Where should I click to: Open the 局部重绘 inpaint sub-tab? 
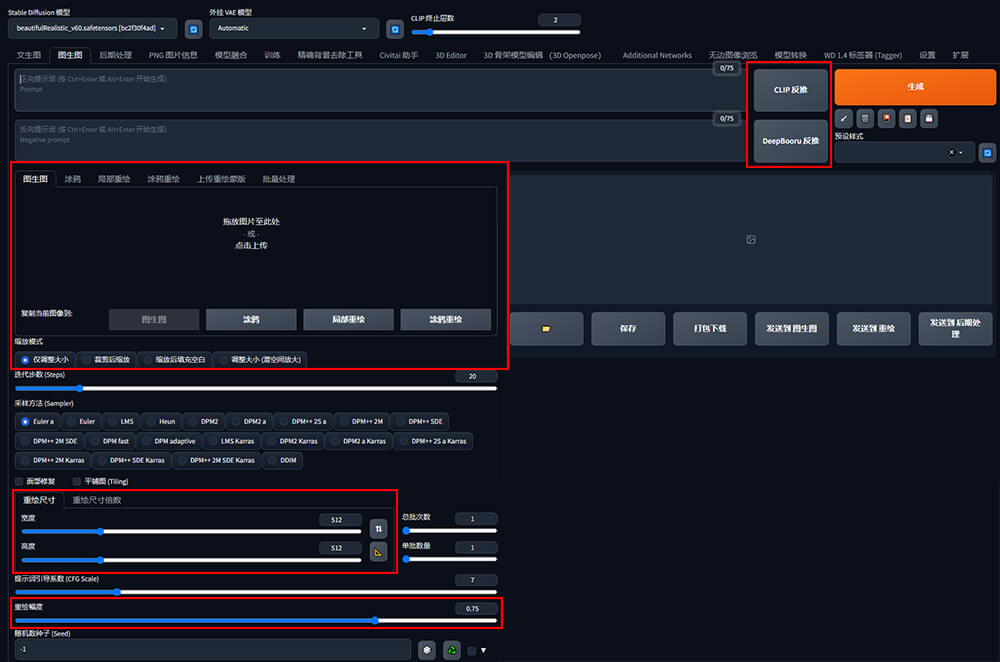tap(113, 179)
